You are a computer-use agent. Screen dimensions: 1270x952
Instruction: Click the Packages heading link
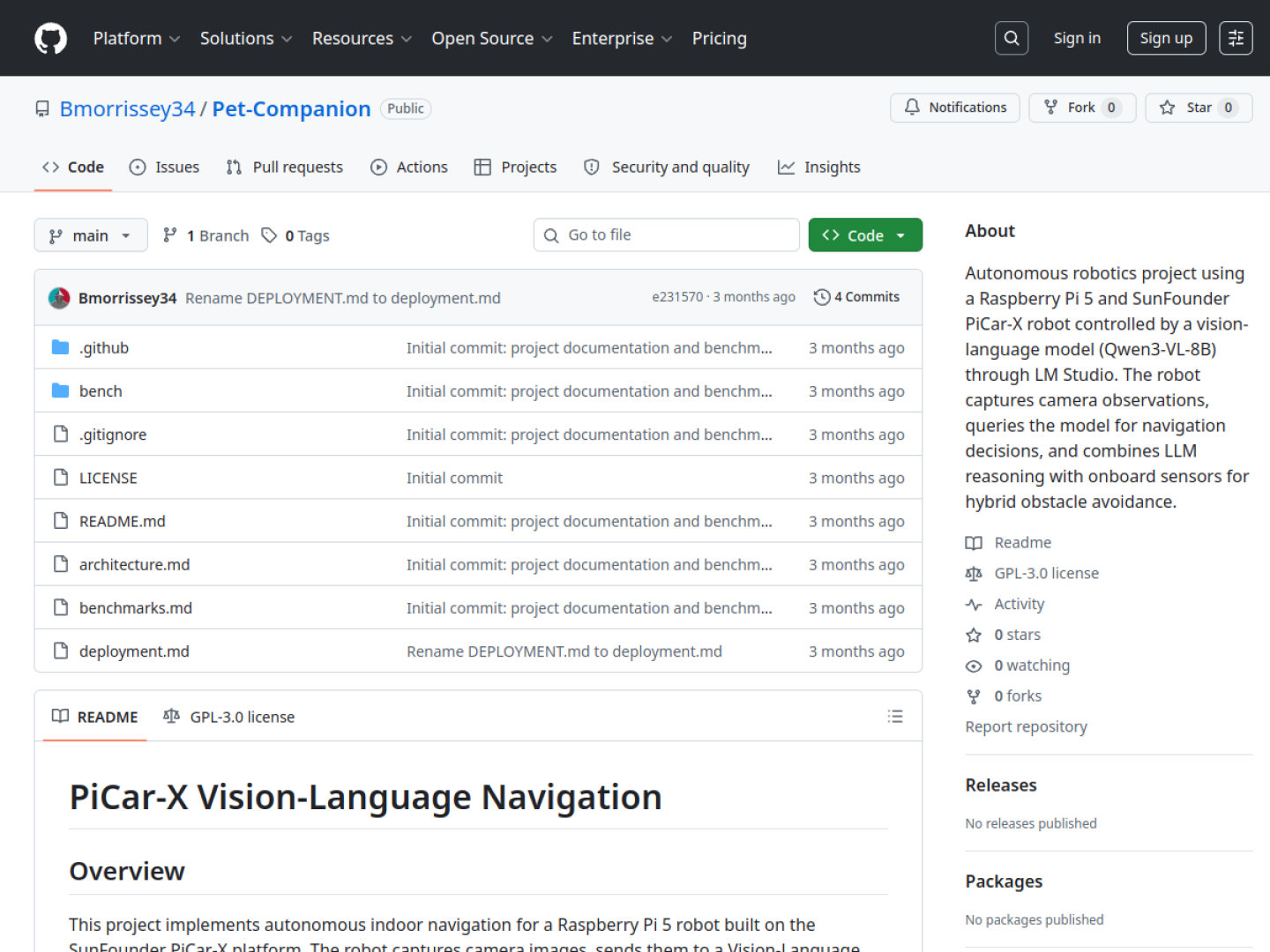pos(1004,881)
